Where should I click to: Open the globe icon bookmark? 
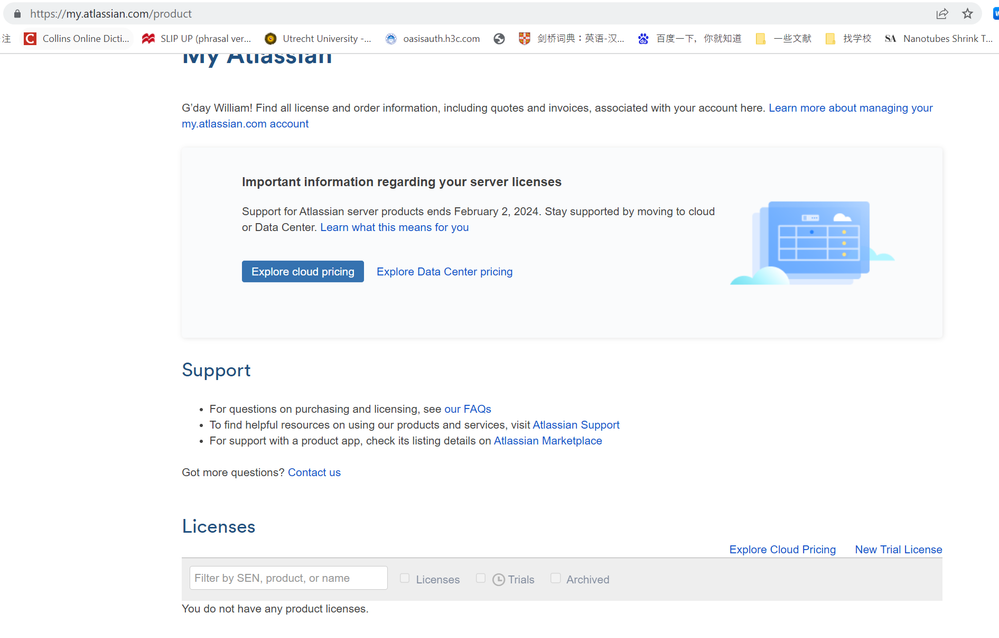(500, 39)
